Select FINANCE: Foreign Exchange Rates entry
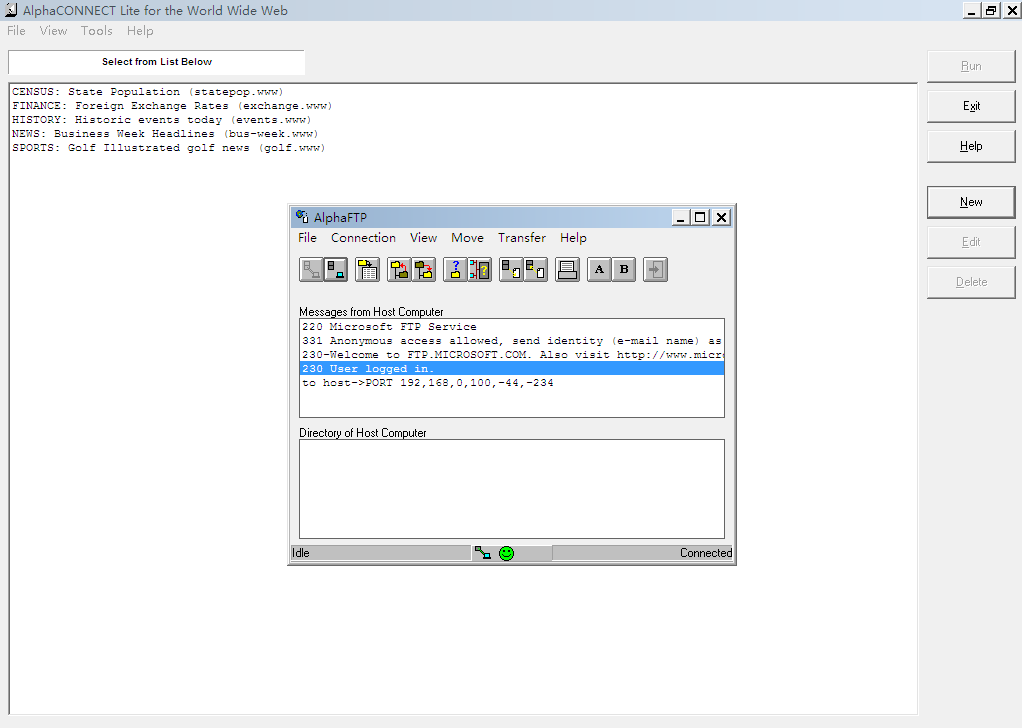Viewport: 1022px width, 728px height. pyautogui.click(x=171, y=106)
